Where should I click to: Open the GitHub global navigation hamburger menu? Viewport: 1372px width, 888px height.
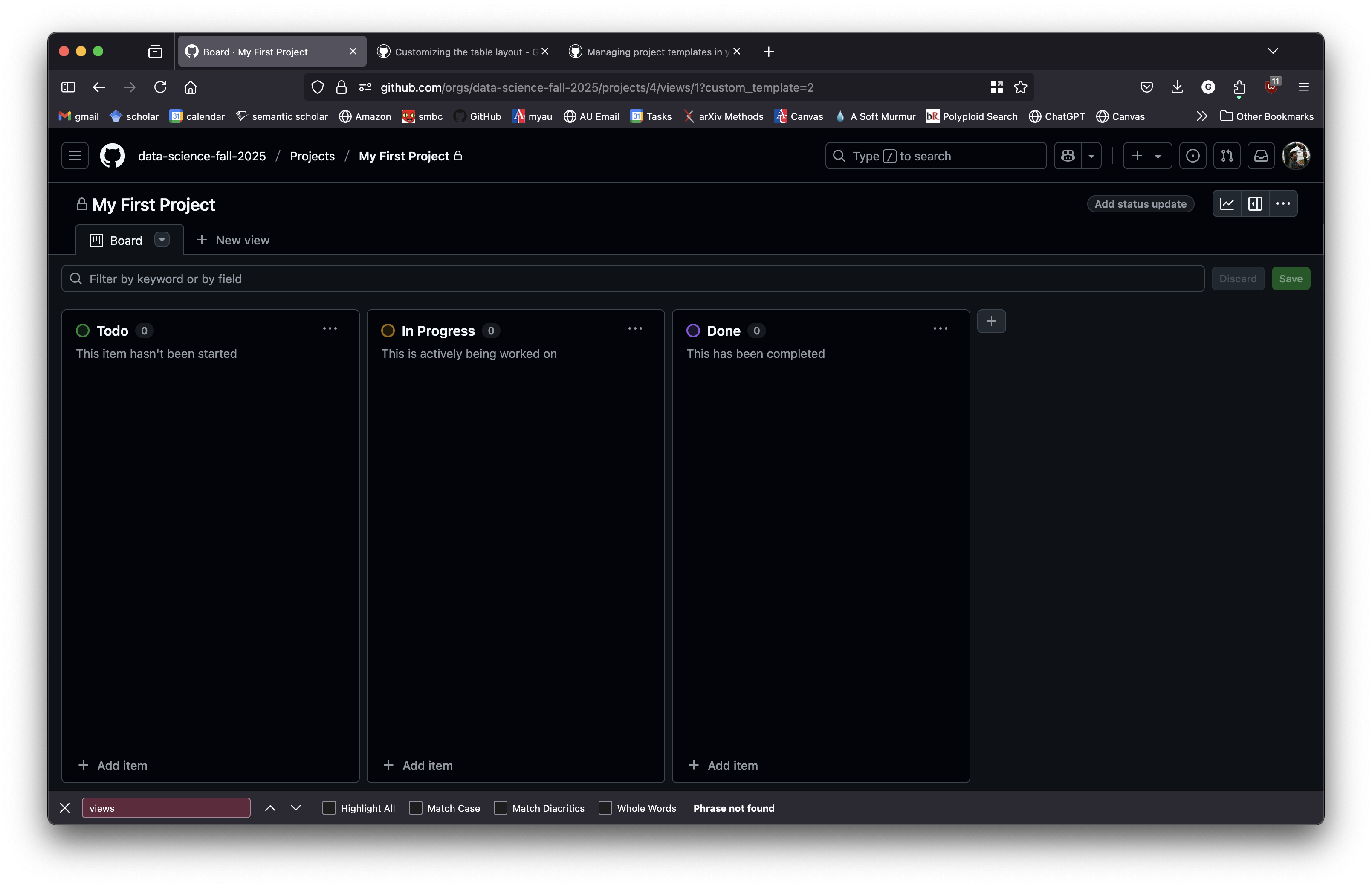coord(75,156)
